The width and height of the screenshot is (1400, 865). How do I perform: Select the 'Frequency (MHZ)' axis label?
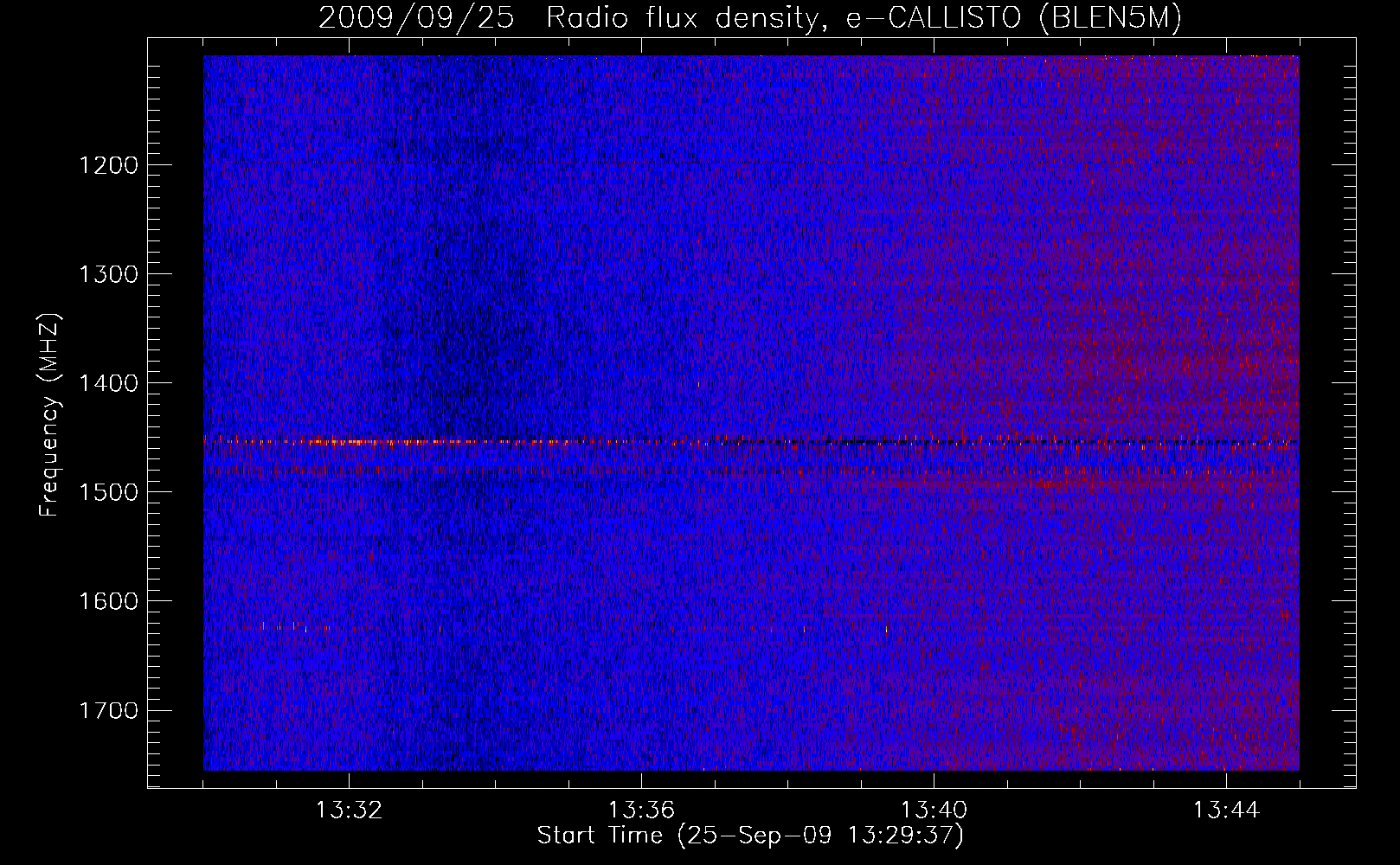[x=49, y=415]
